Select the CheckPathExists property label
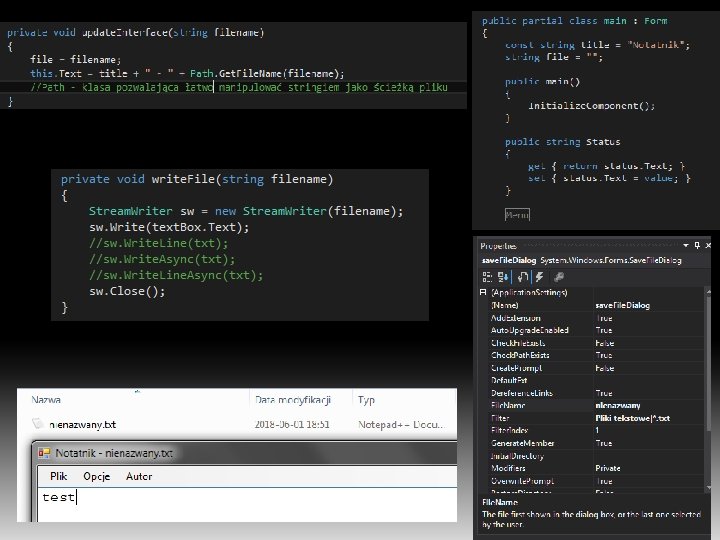 click(520, 355)
